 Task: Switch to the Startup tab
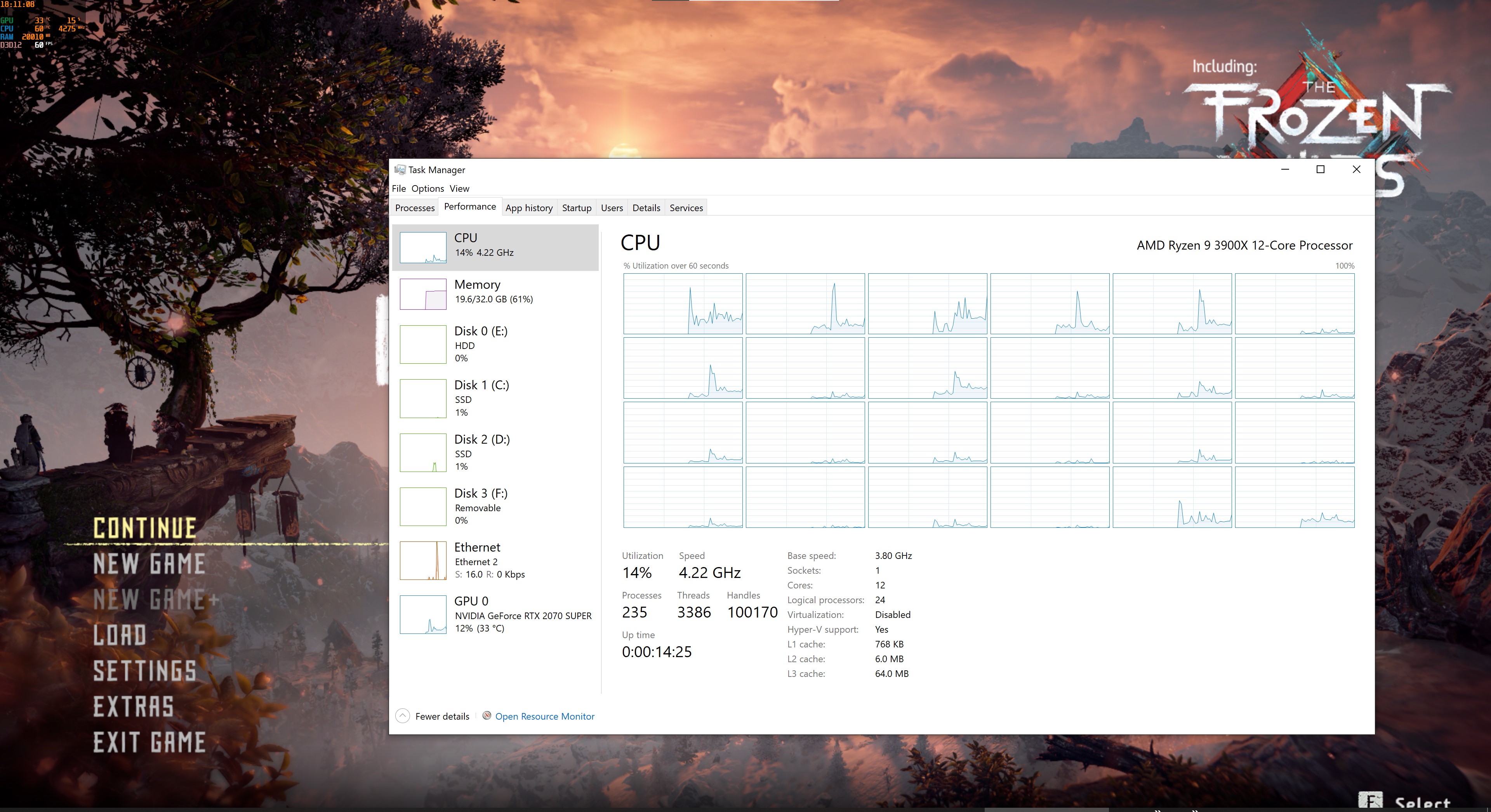tap(577, 208)
